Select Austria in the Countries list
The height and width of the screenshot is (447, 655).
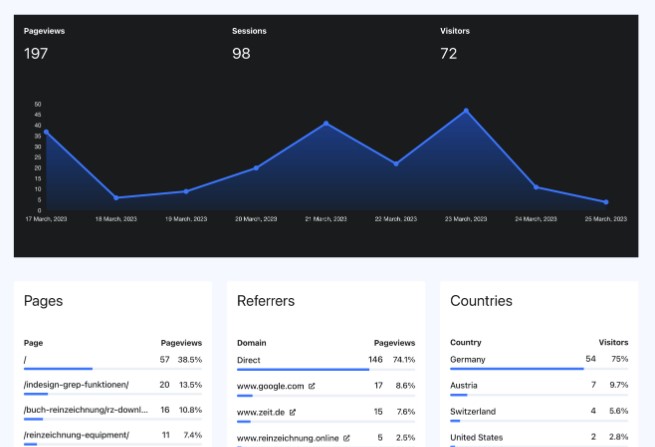463,385
